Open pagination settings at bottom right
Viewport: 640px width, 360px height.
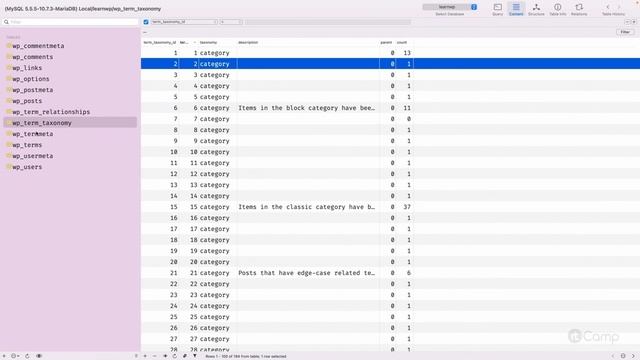[623, 356]
